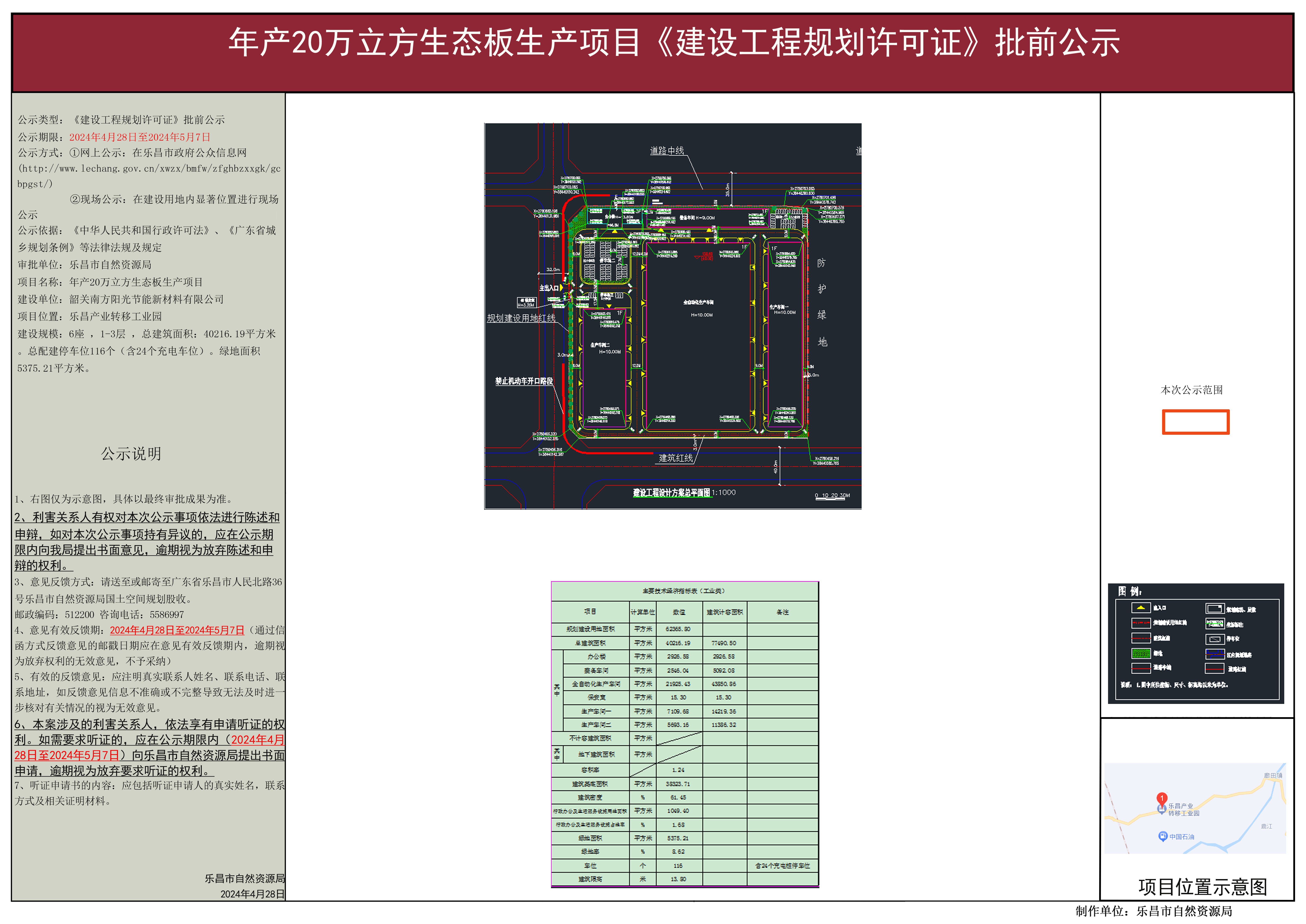1306x924 pixels.
Task: Click the 主出入口 label on the plan
Action: (549, 288)
